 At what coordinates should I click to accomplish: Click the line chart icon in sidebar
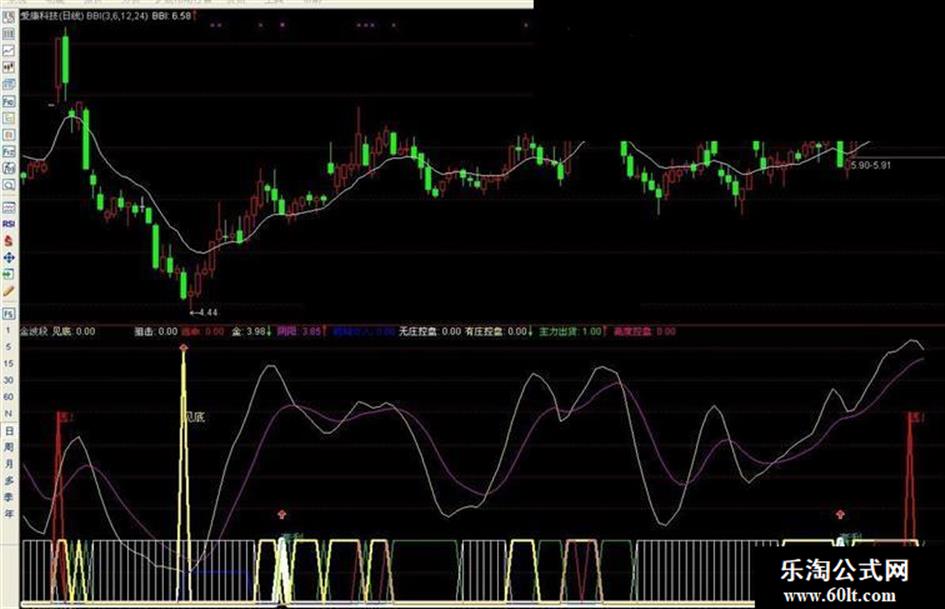pos(8,51)
